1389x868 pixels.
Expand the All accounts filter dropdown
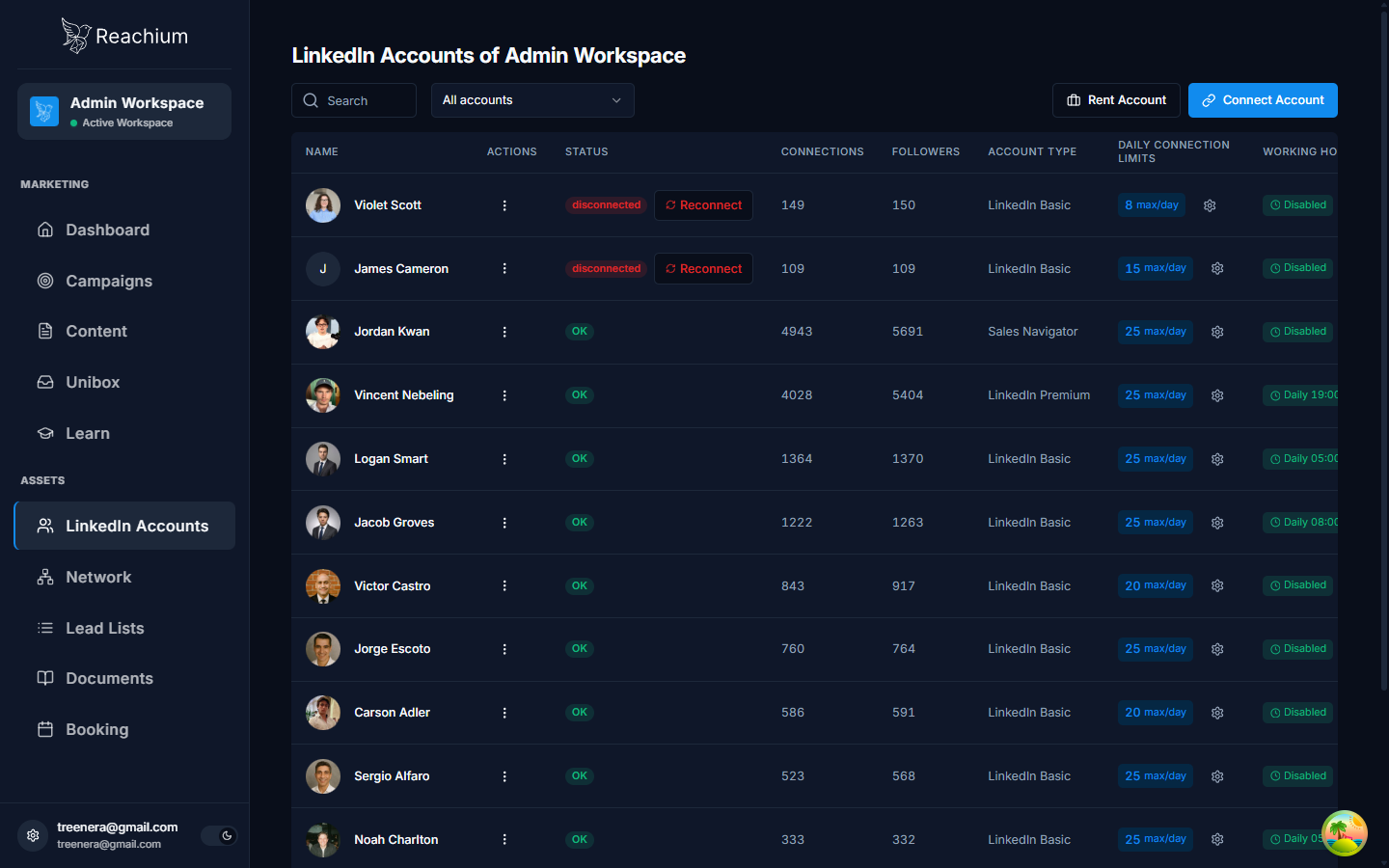pyautogui.click(x=532, y=100)
